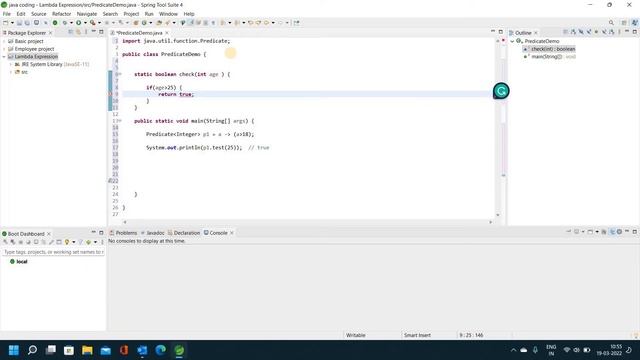The height and width of the screenshot is (360, 640).
Task: Open Package Explorer view menu icon
Action: [86, 32]
